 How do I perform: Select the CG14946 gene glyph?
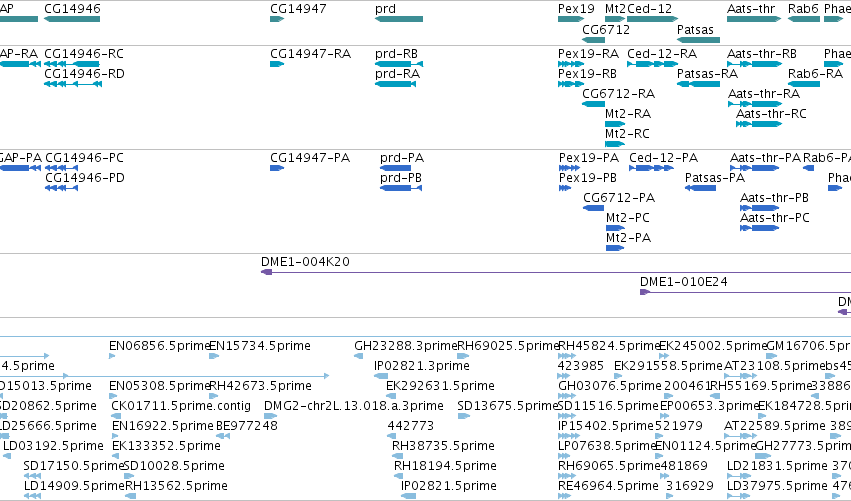click(72, 19)
